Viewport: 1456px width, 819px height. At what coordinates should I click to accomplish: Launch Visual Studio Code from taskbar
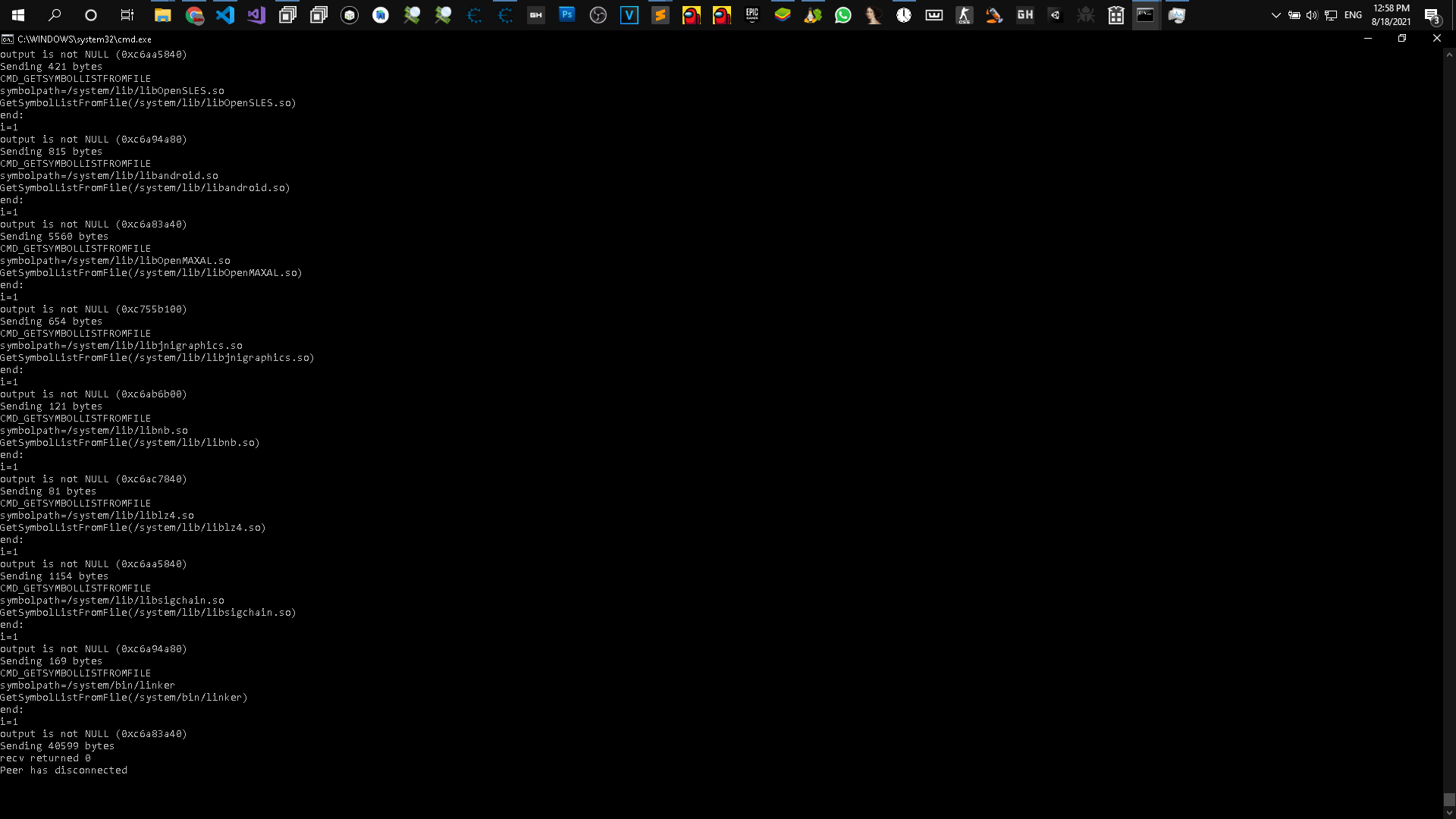(x=225, y=14)
